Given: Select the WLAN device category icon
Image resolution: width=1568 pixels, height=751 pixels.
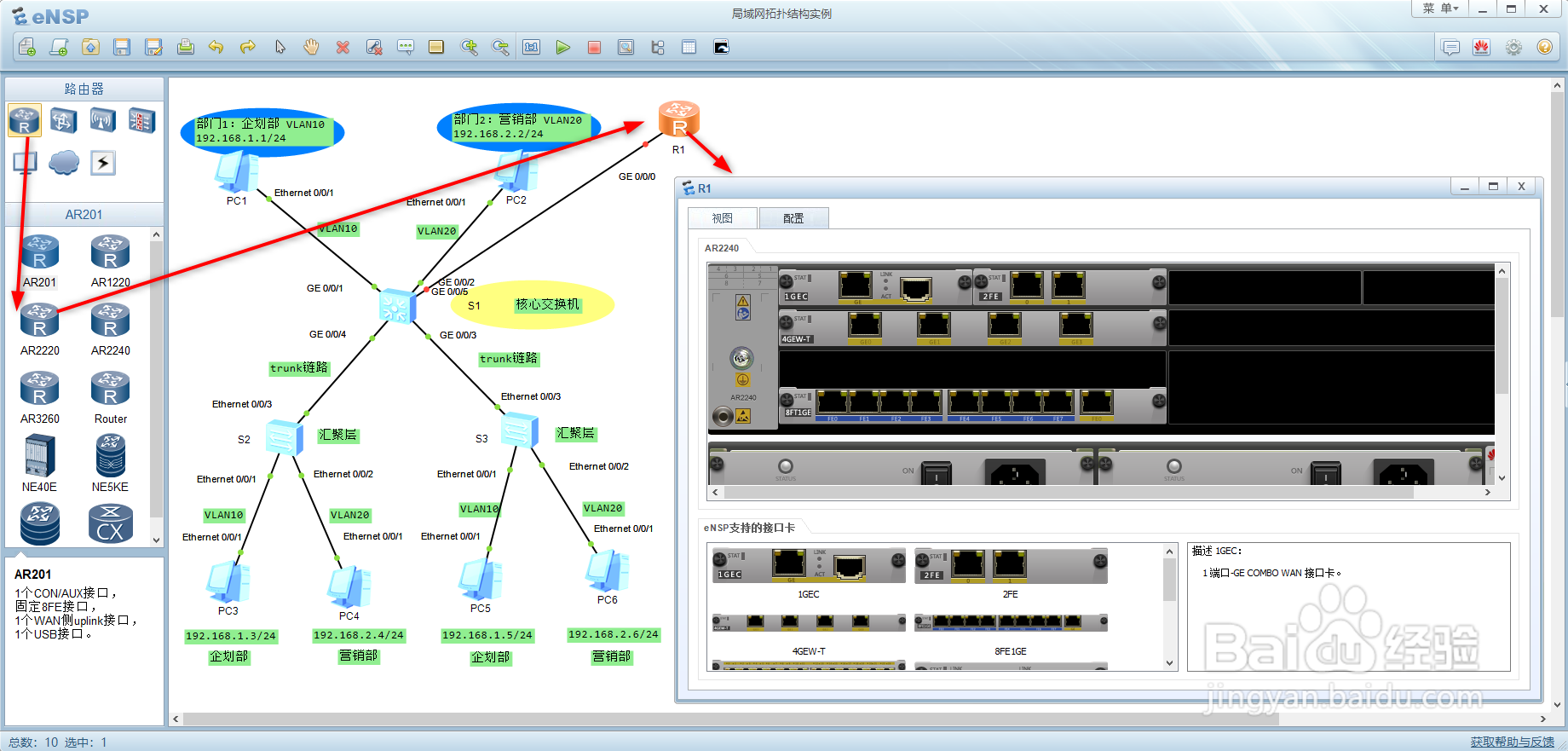Looking at the screenshot, I should pyautogui.click(x=103, y=121).
